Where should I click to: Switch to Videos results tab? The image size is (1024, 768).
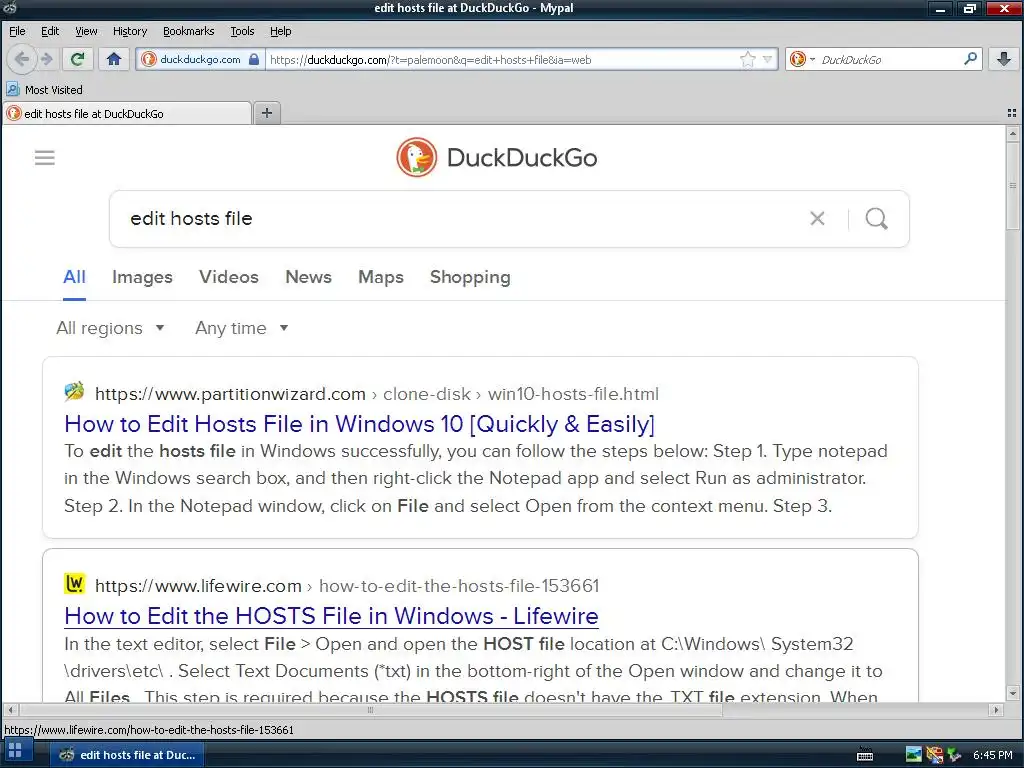click(229, 277)
